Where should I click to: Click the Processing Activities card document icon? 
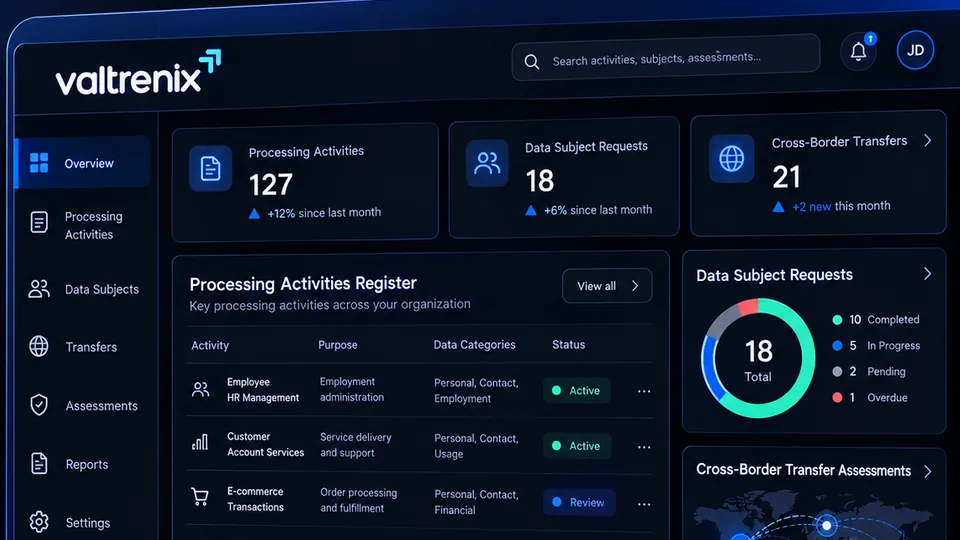[210, 168]
